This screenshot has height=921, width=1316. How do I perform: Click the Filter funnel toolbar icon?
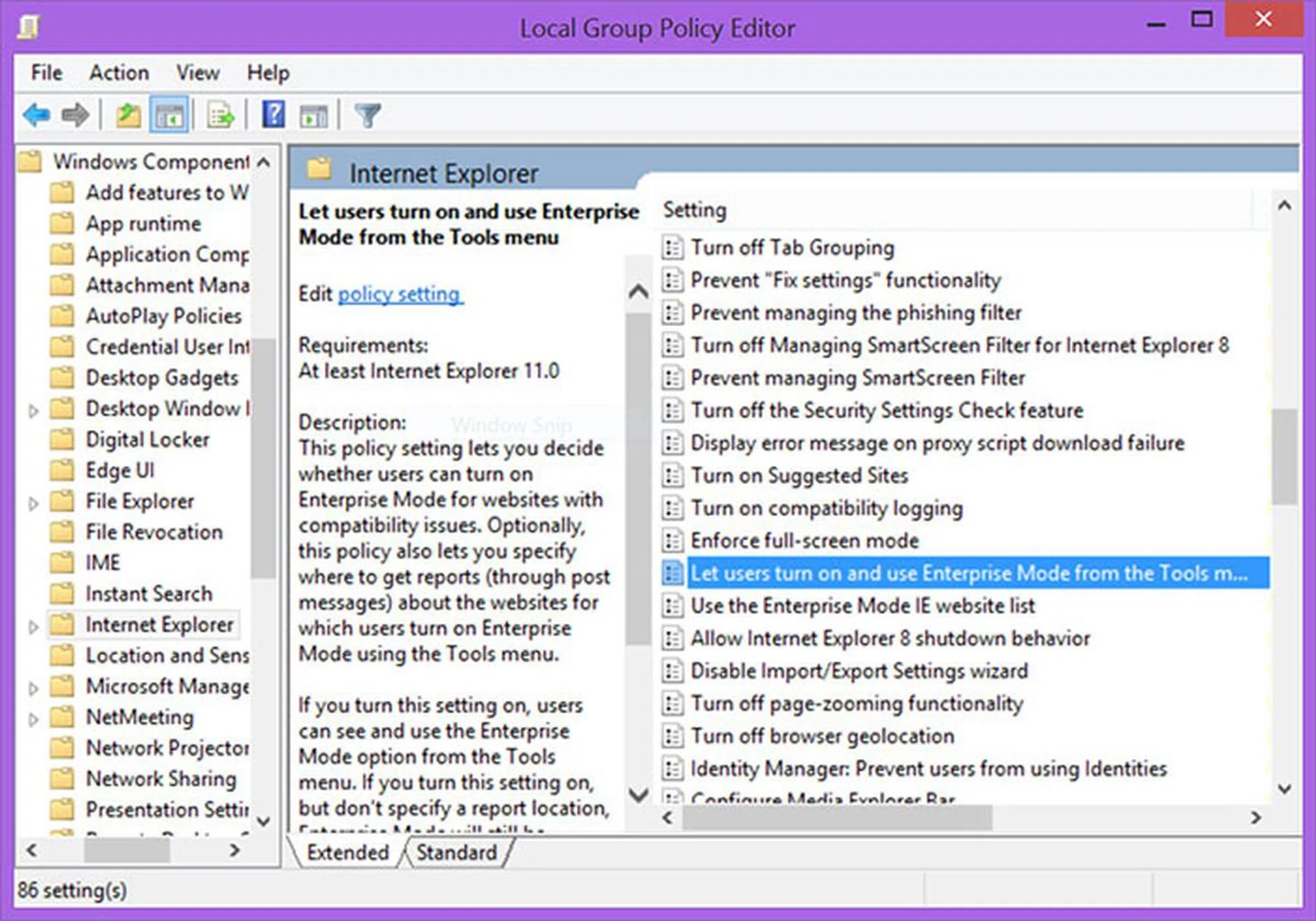click(x=367, y=114)
